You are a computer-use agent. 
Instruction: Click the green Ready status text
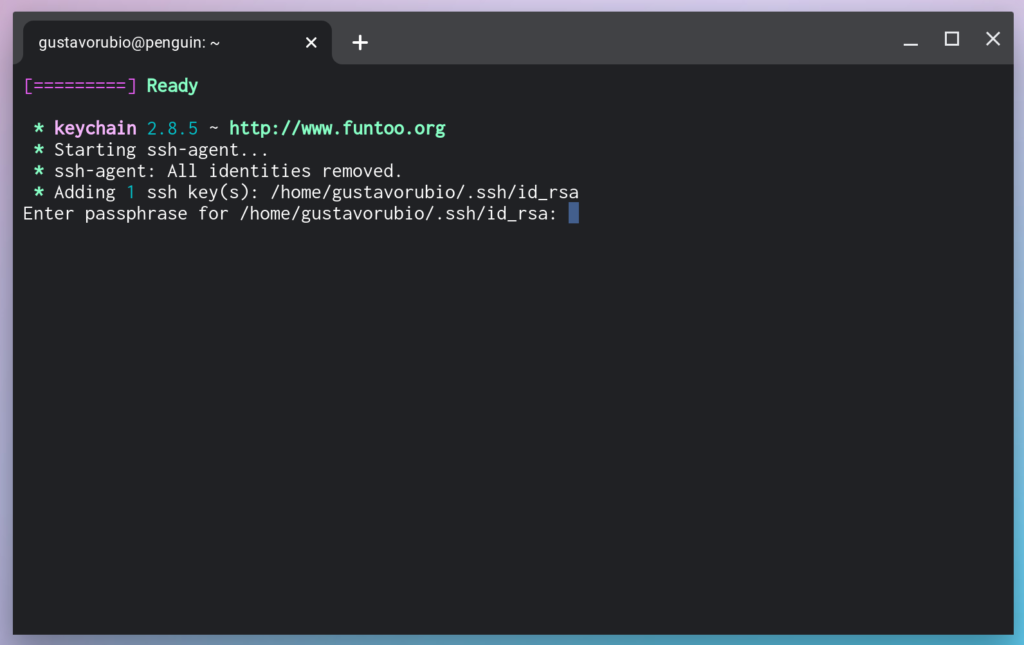pos(172,86)
